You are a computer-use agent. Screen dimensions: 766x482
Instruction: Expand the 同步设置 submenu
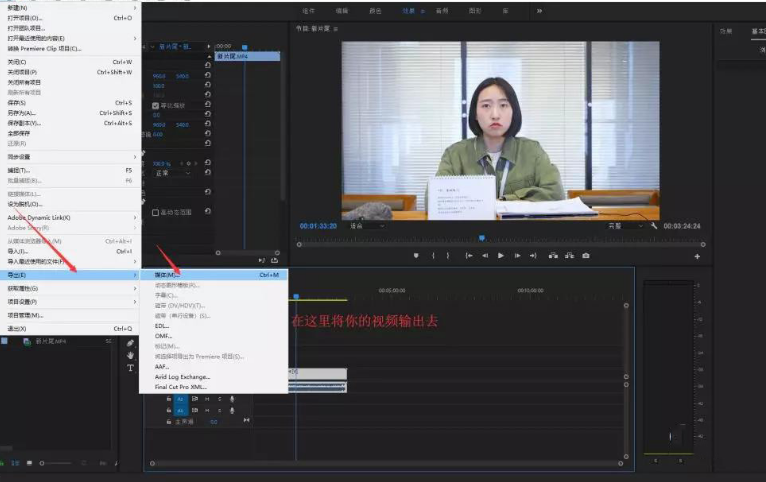[x=70, y=157]
